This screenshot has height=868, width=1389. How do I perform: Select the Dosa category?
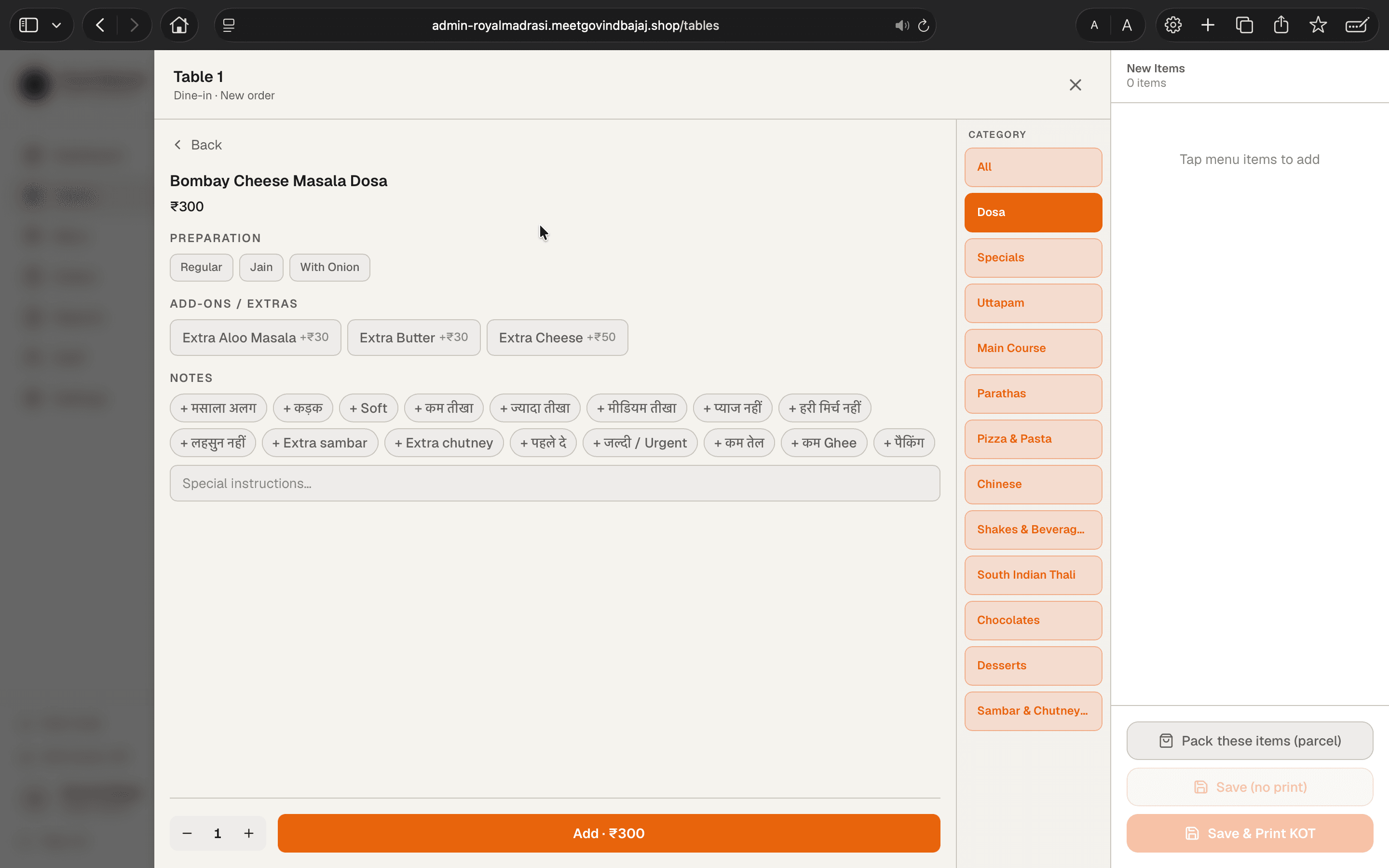1033,212
